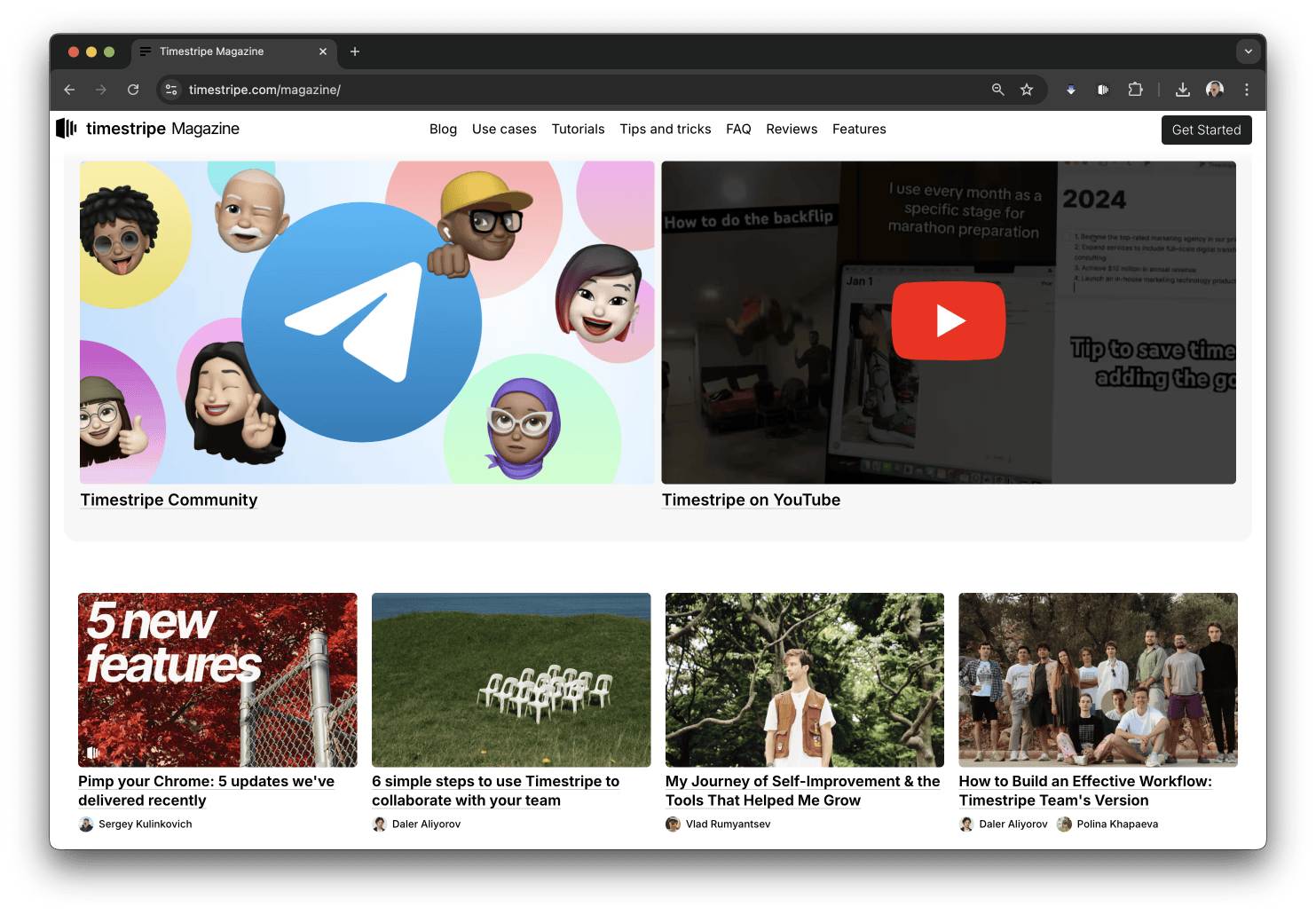Click the '5 new features' article thumbnail
1316x915 pixels.
pyautogui.click(x=217, y=680)
